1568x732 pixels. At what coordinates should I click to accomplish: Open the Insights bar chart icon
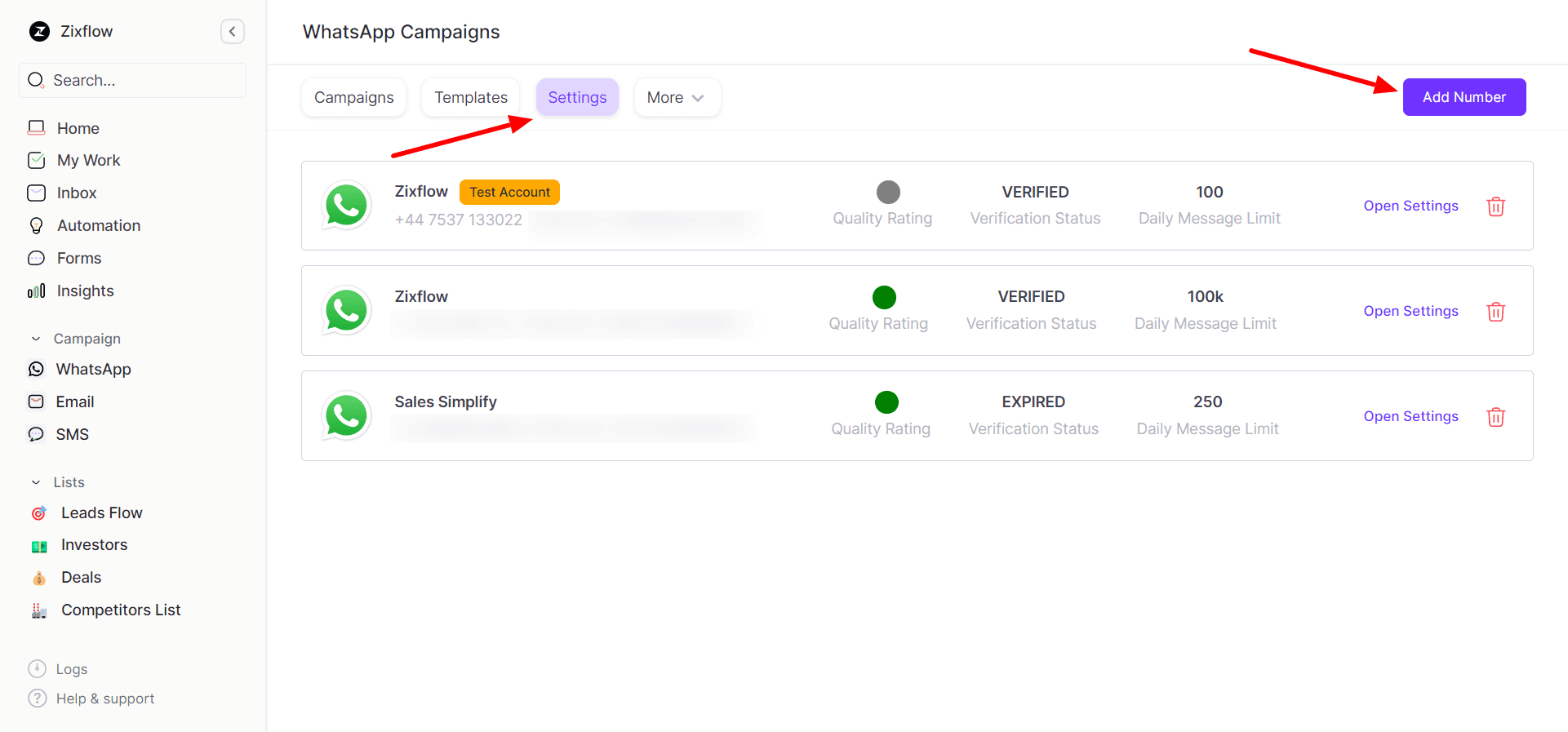37,291
